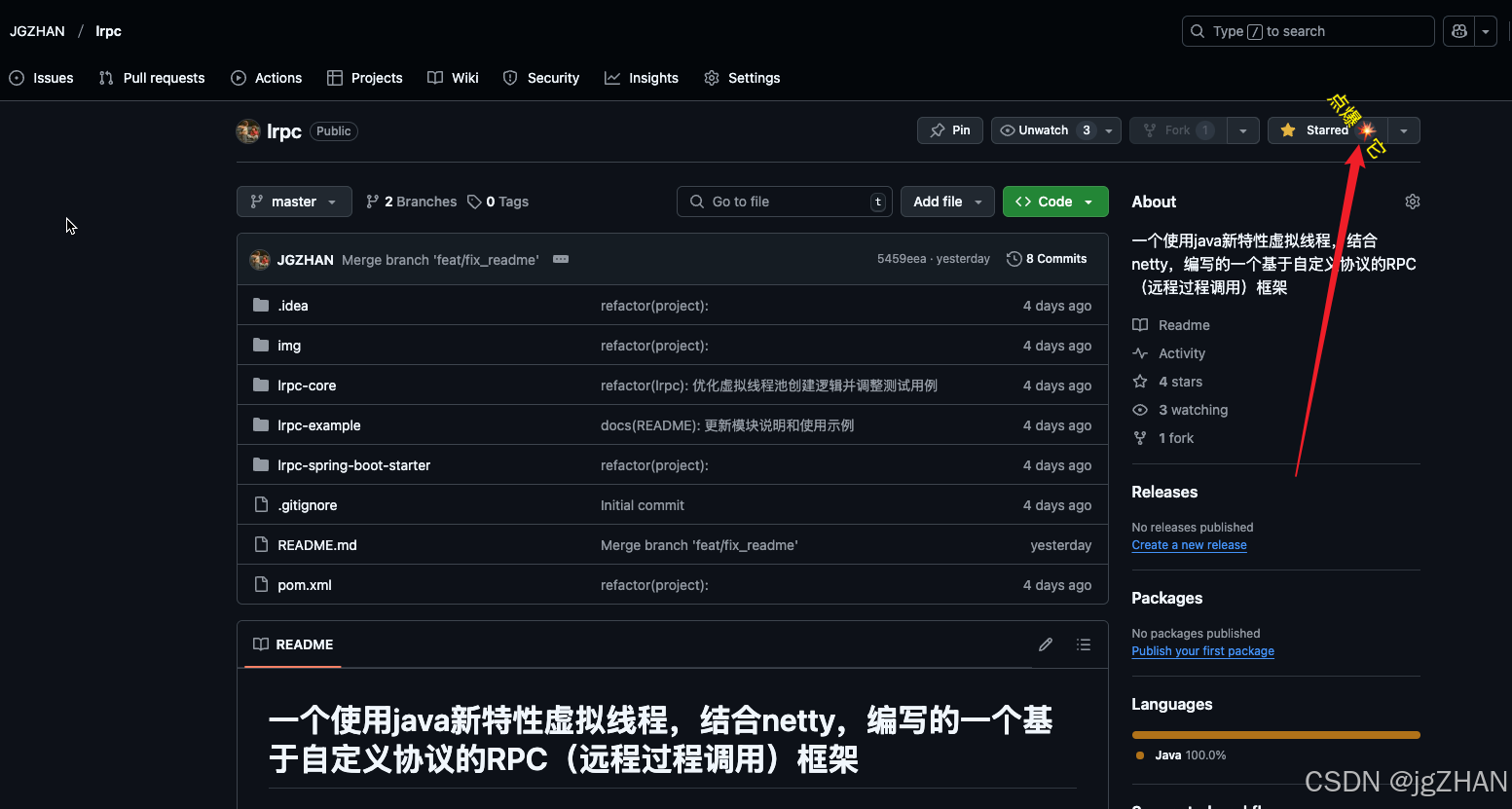Open the Wiki via the book icon
Image resolution: width=1512 pixels, height=809 pixels.
tap(452, 78)
